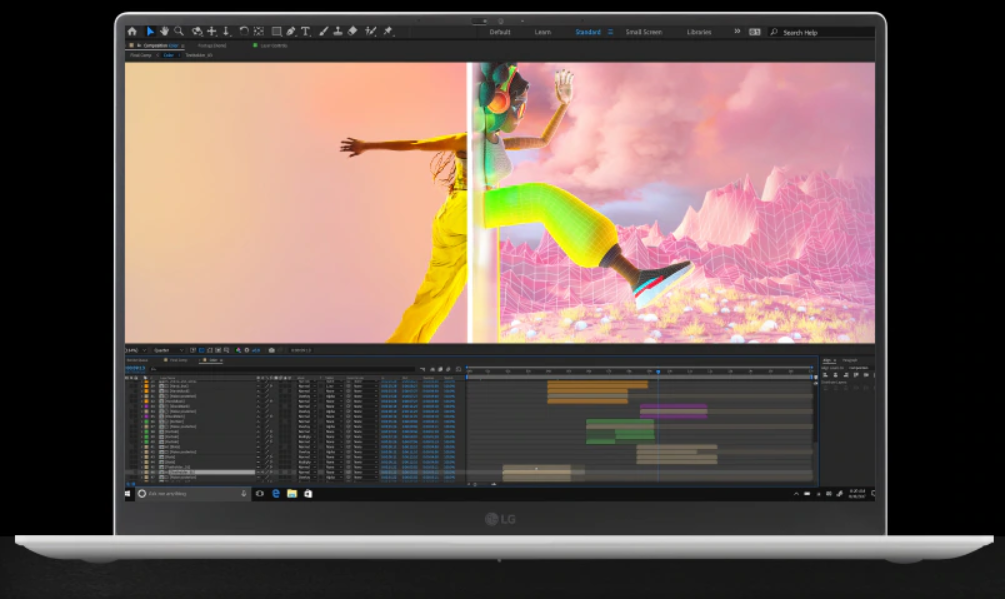Select the Pan Behind anchor point tool

(259, 31)
